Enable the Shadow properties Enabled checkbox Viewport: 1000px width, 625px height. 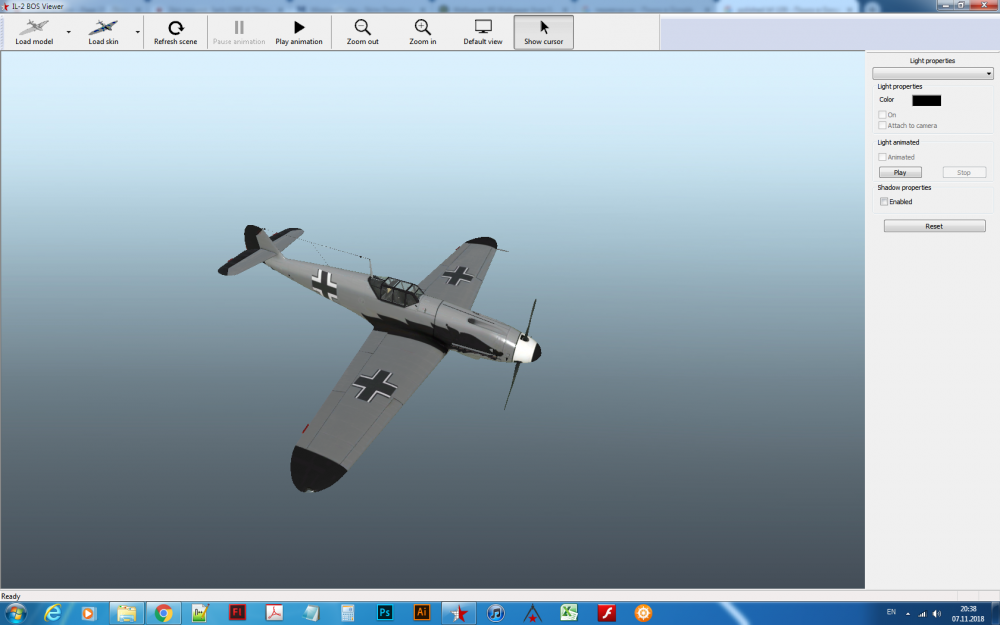pos(883,201)
